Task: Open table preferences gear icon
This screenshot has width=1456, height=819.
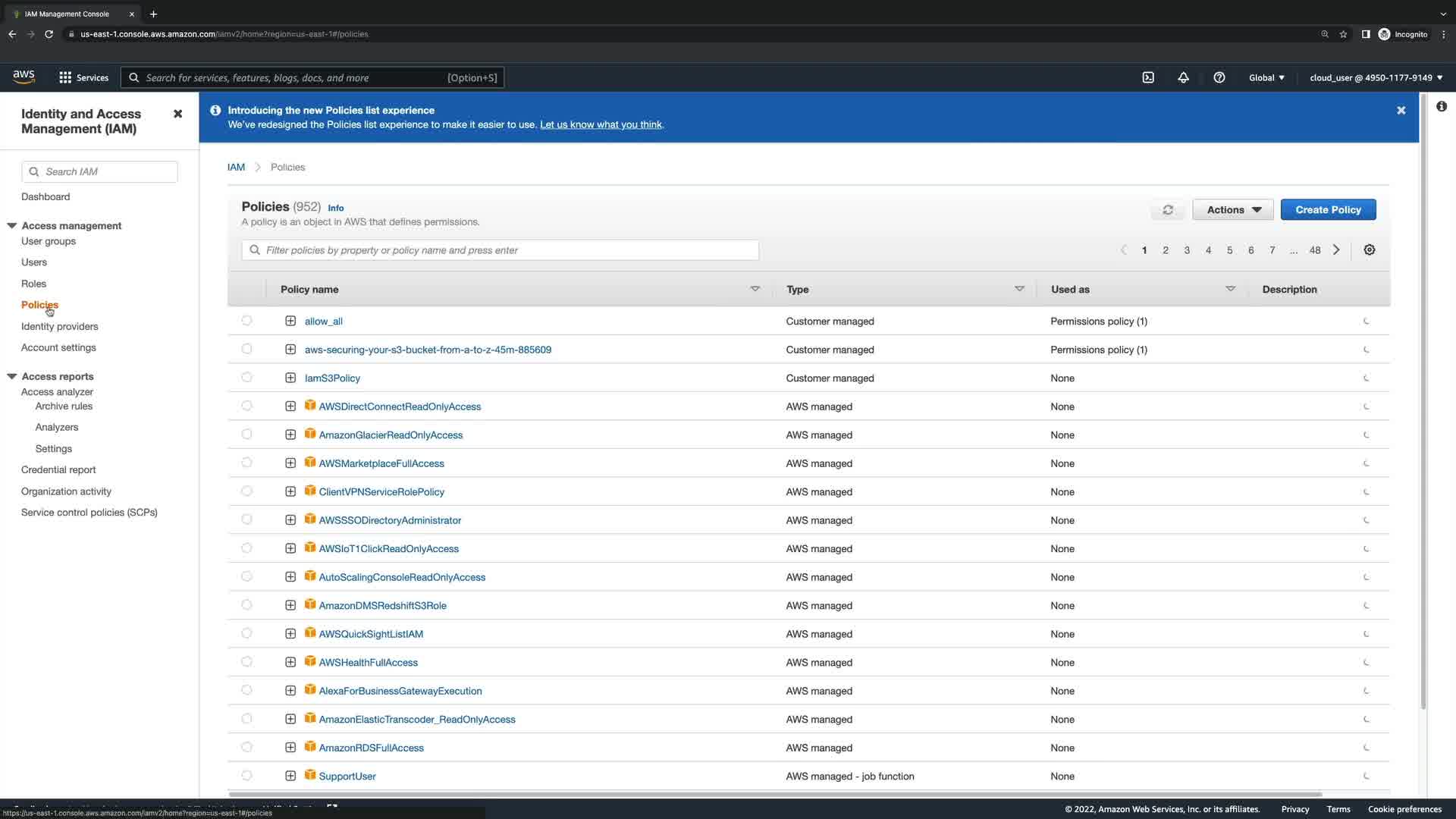Action: [1369, 250]
